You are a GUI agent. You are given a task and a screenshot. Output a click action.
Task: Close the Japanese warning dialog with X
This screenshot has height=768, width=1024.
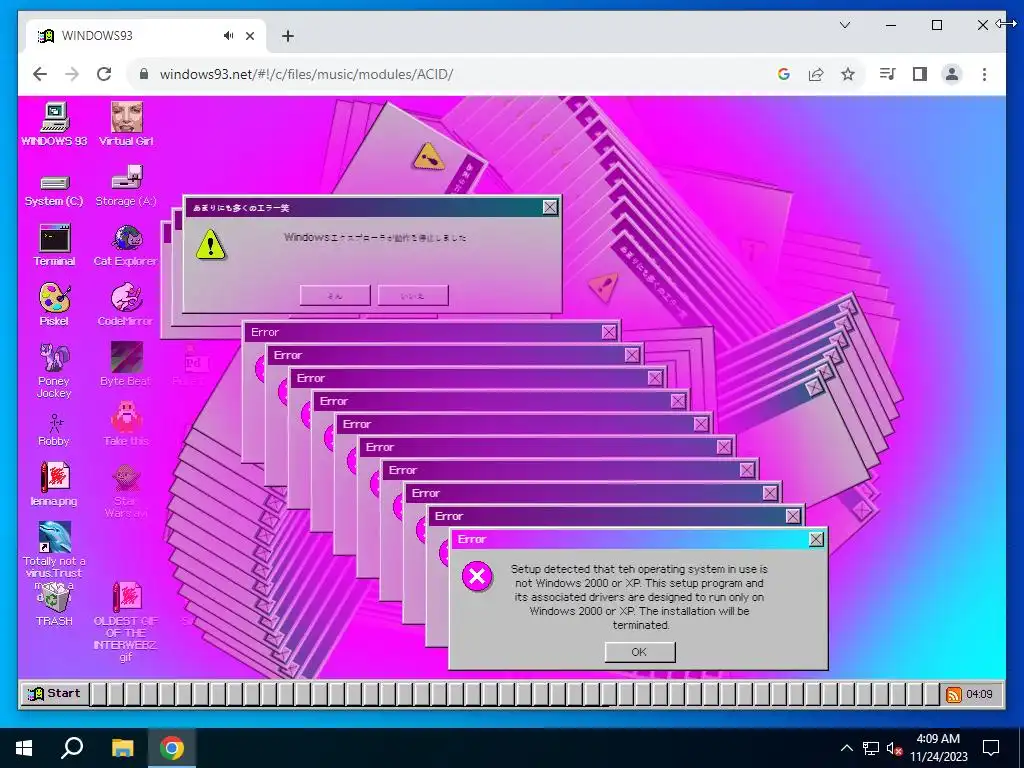pos(551,207)
